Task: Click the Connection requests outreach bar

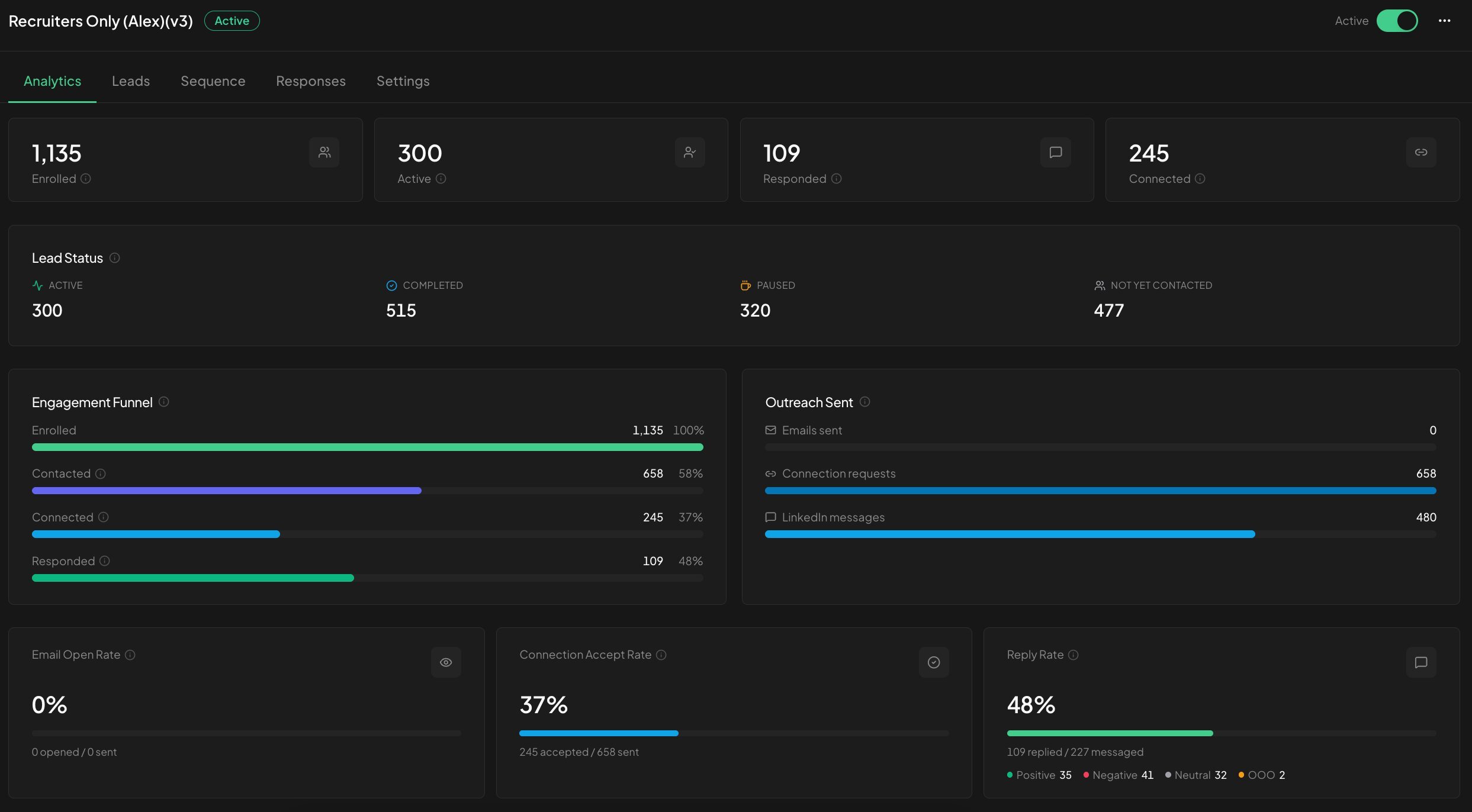Action: point(1101,491)
